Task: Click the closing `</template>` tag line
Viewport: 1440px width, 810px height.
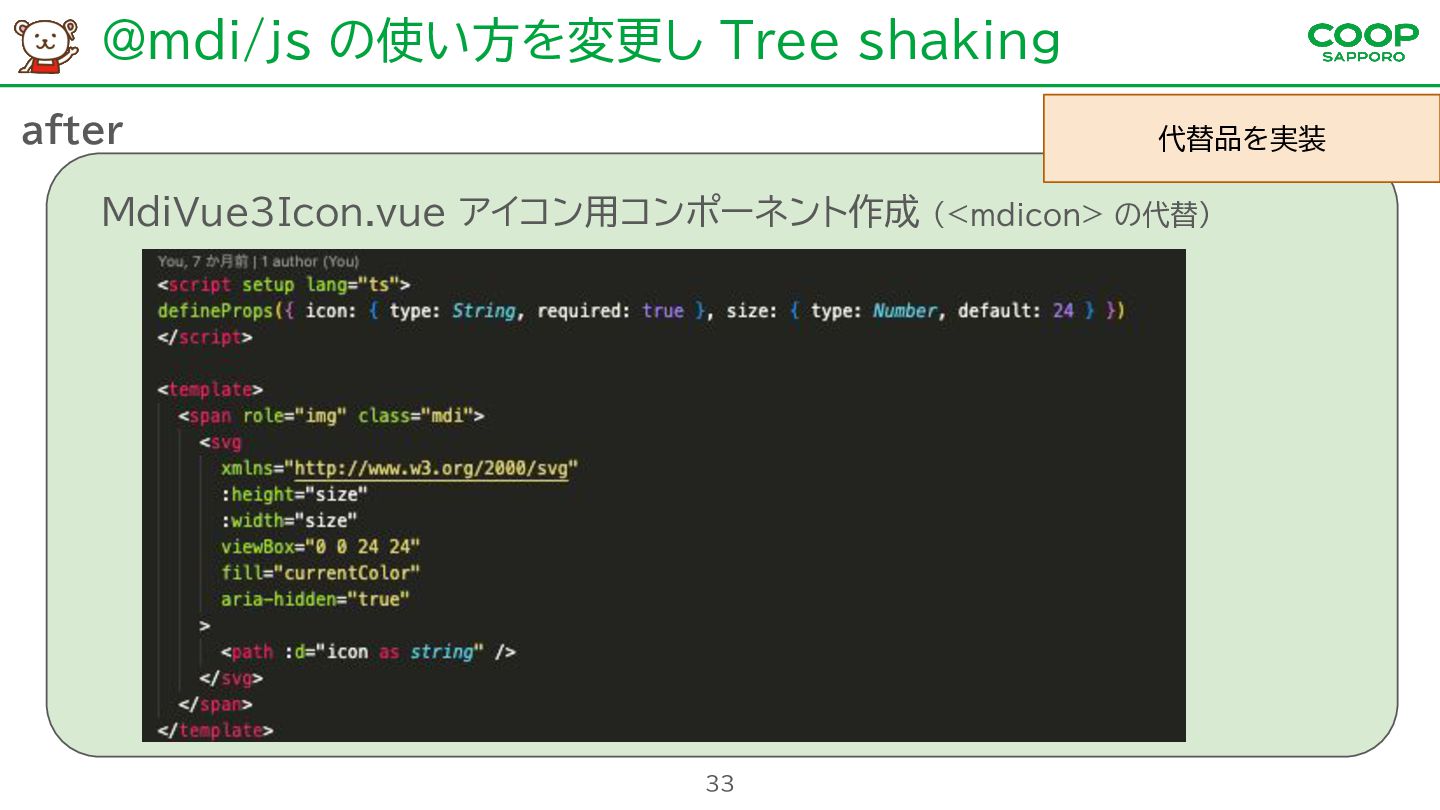Action: point(215,730)
